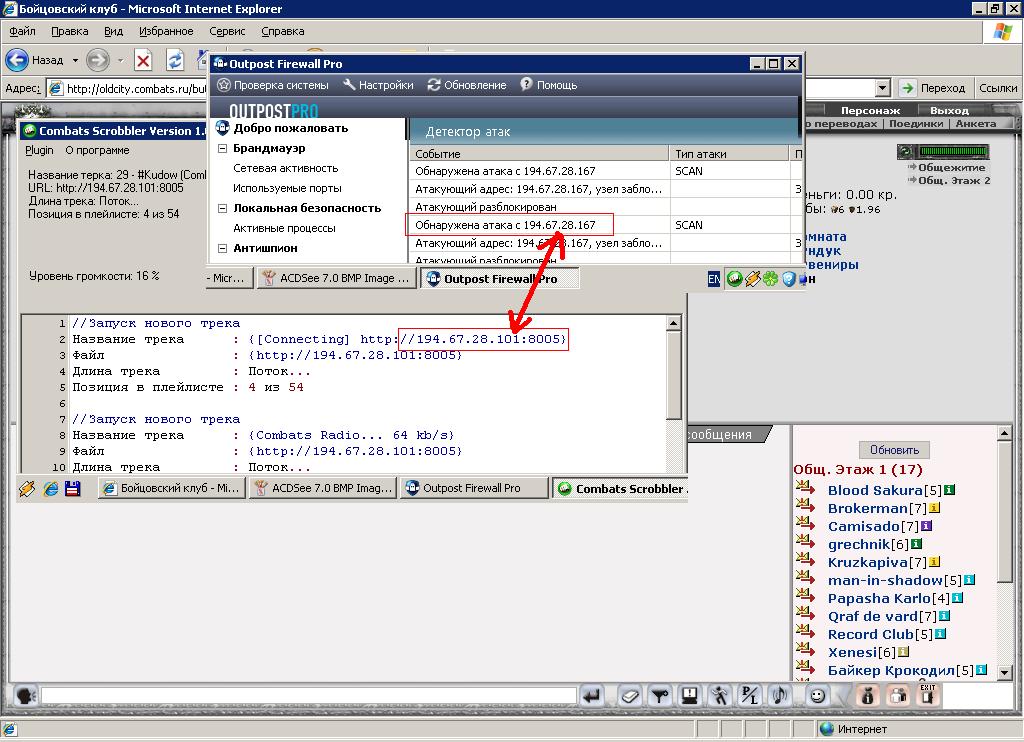Open info icon next to Xenesi
Screen dimensions: 1024x742
[903, 652]
